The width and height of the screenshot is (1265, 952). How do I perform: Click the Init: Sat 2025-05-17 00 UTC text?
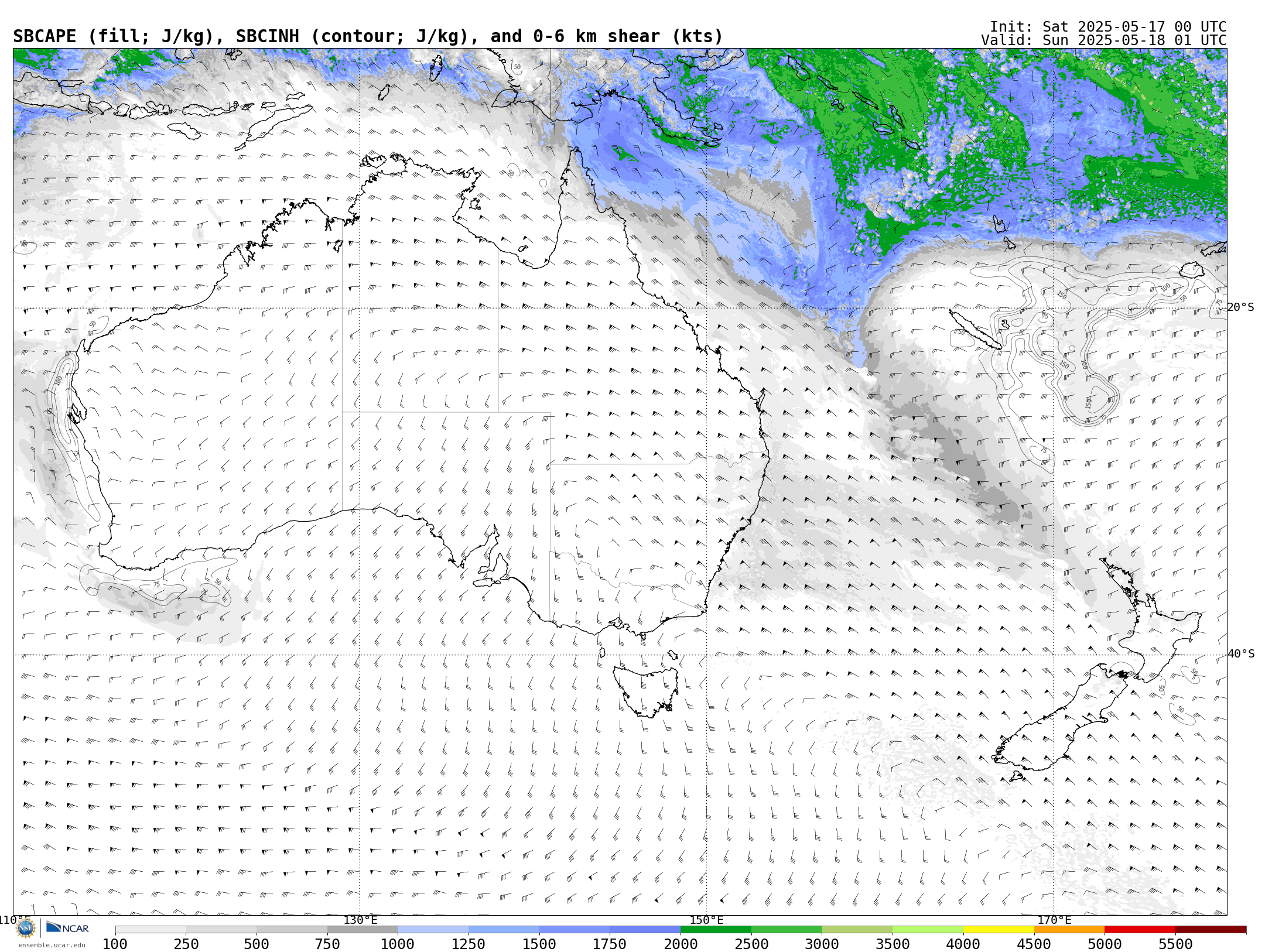tap(1108, 27)
